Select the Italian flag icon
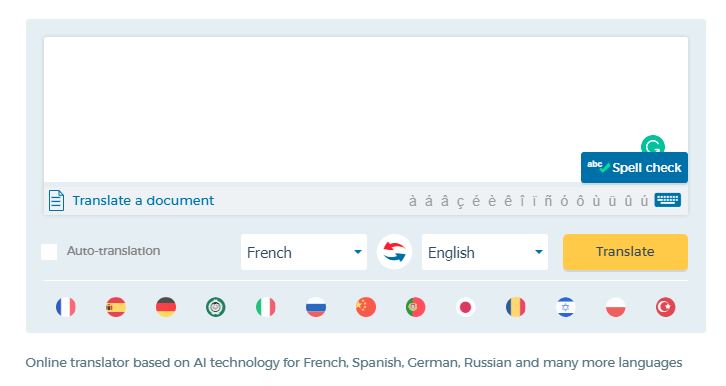Image resolution: width=726 pixels, height=386 pixels. [x=266, y=307]
